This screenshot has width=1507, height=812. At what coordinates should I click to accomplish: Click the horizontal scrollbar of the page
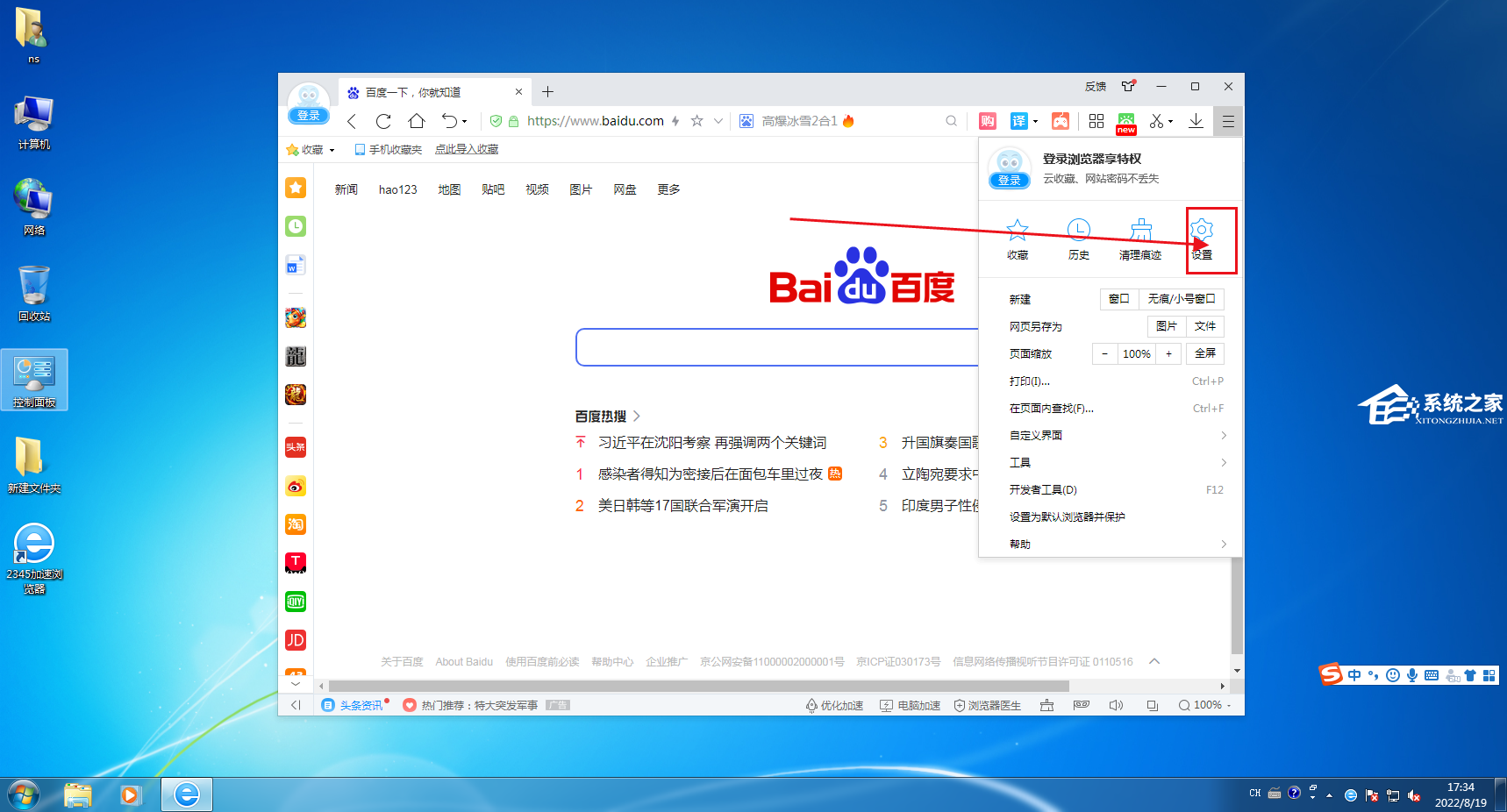point(698,686)
